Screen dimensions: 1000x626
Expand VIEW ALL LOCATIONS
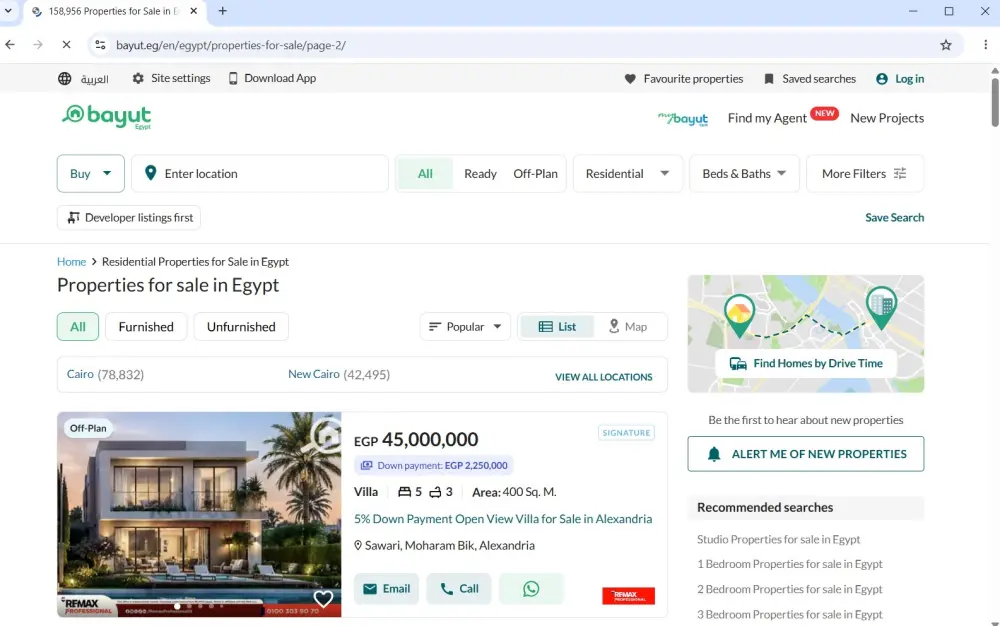[x=603, y=377]
